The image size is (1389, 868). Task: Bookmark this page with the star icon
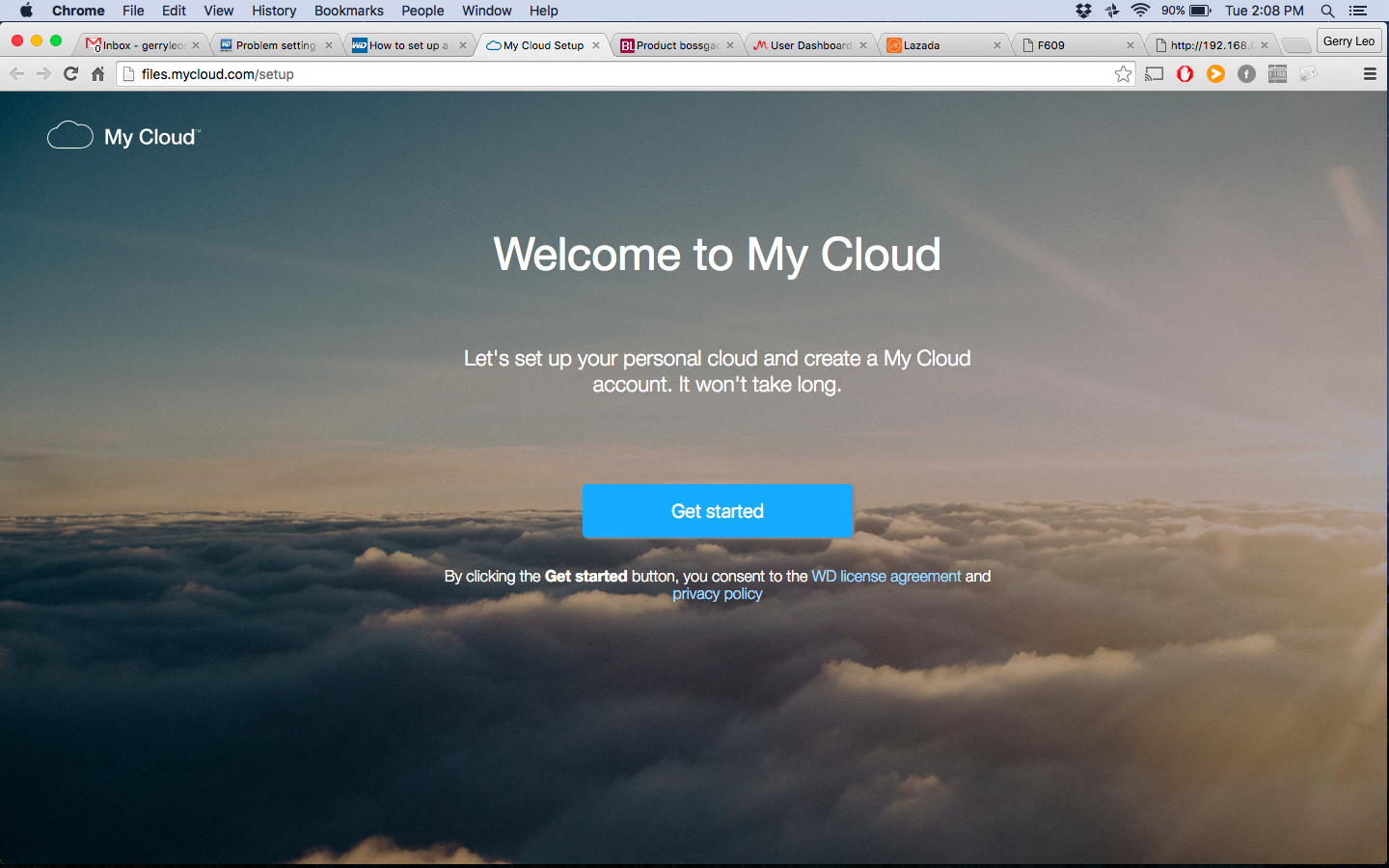[x=1123, y=74]
